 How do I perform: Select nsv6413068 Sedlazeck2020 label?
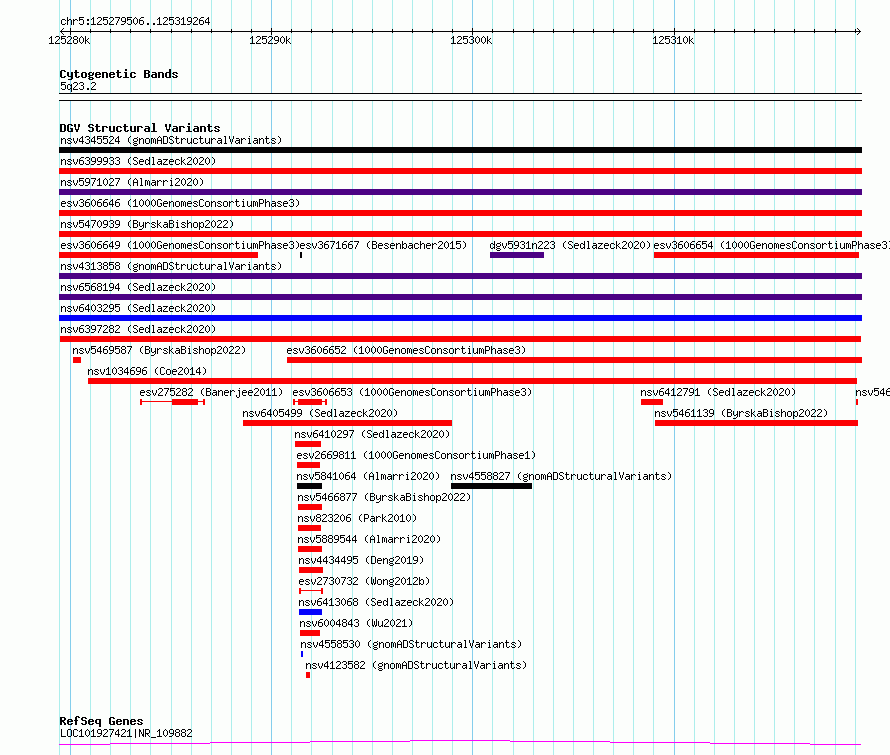pyautogui.click(x=376, y=602)
